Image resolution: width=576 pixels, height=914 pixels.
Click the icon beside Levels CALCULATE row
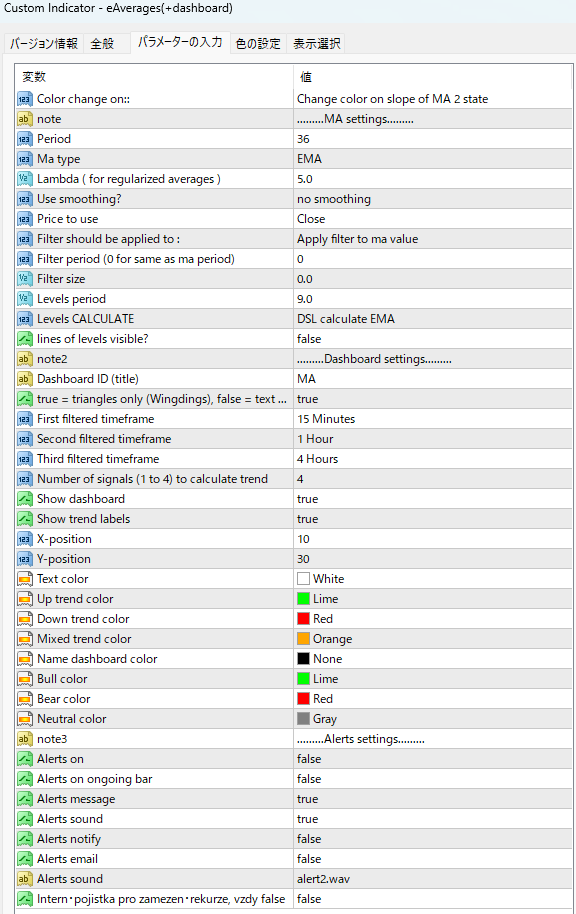[24, 319]
